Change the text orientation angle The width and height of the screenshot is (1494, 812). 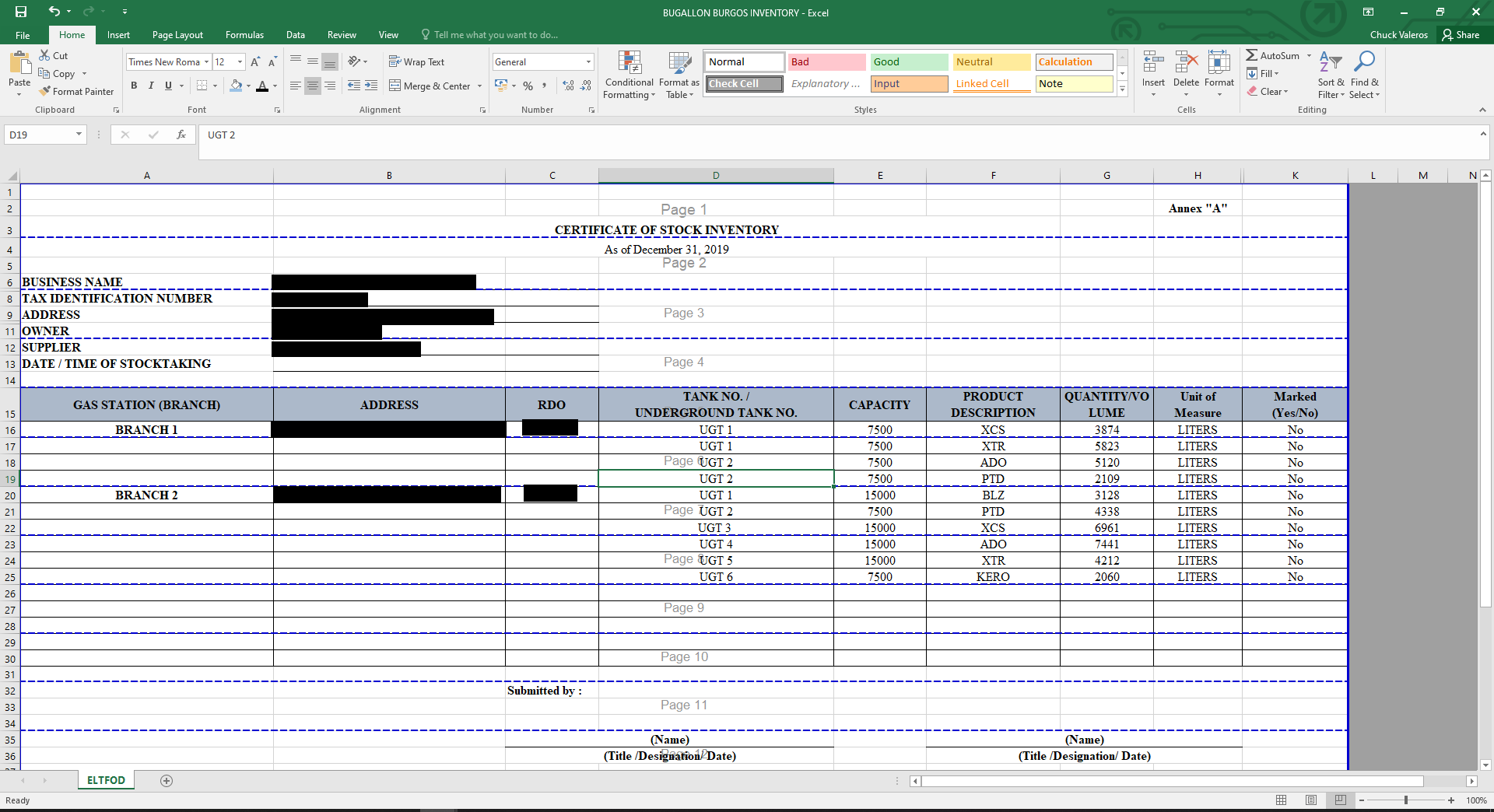coord(355,61)
